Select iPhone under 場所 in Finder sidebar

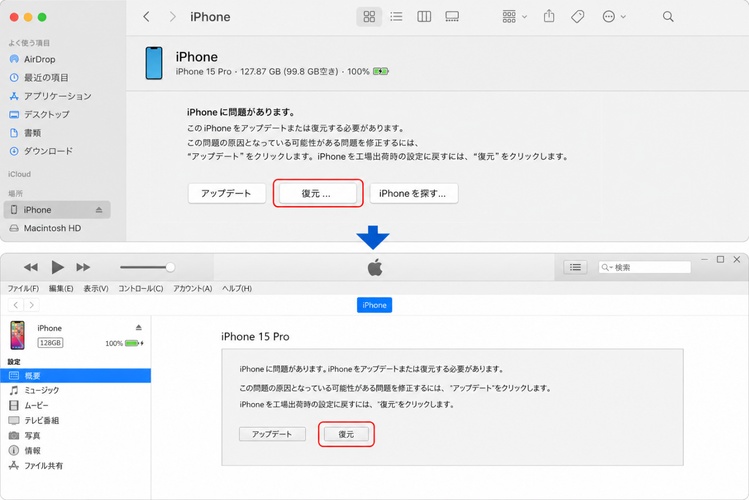tap(57, 210)
